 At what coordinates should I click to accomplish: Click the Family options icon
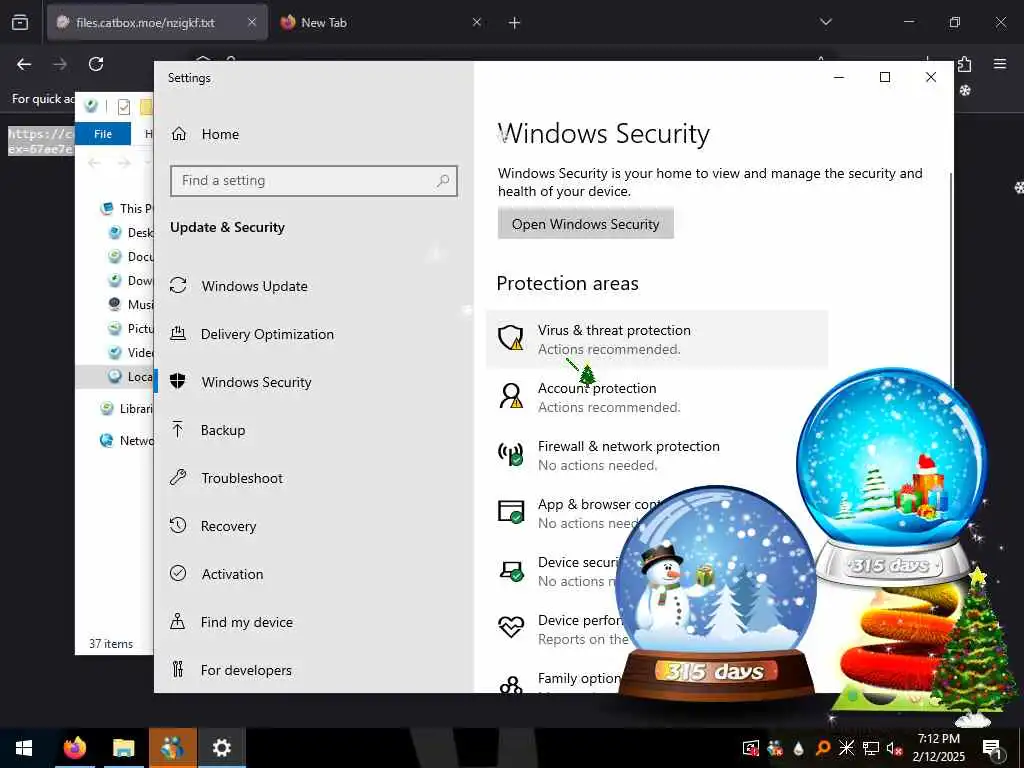pos(511,684)
